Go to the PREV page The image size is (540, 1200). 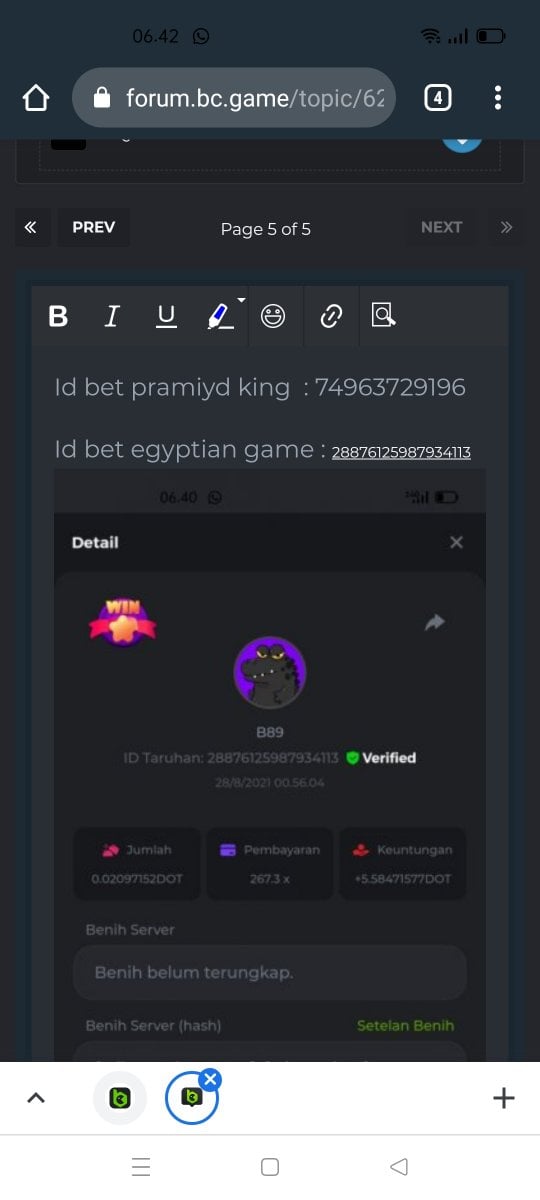pyautogui.click(x=93, y=227)
